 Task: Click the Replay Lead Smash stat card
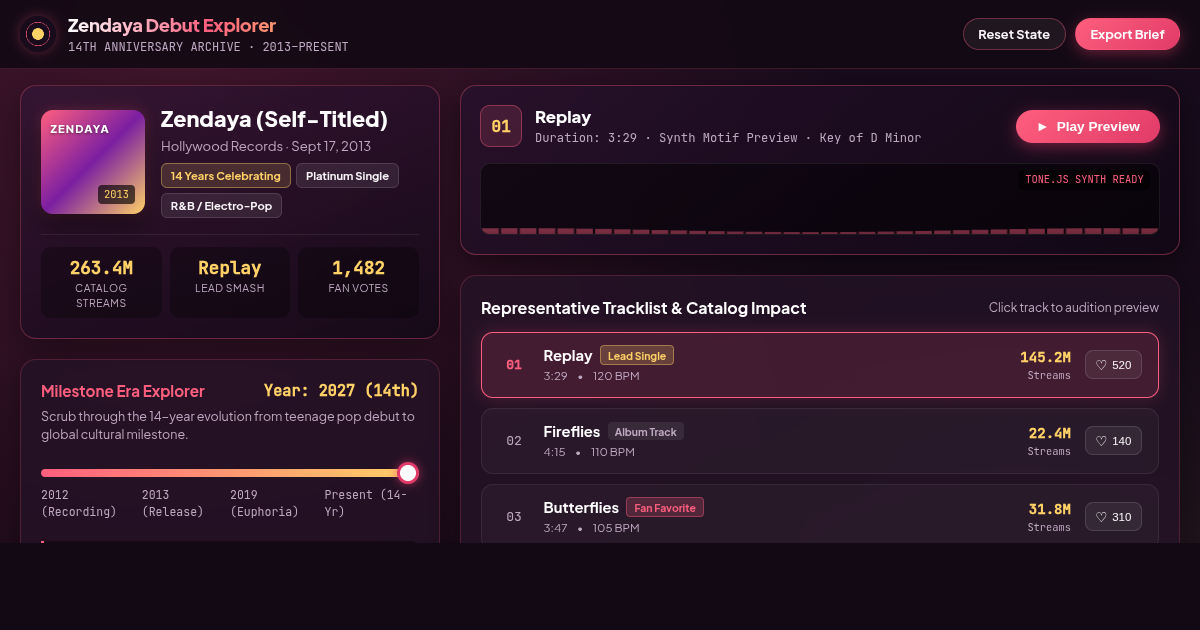pyautogui.click(x=230, y=282)
